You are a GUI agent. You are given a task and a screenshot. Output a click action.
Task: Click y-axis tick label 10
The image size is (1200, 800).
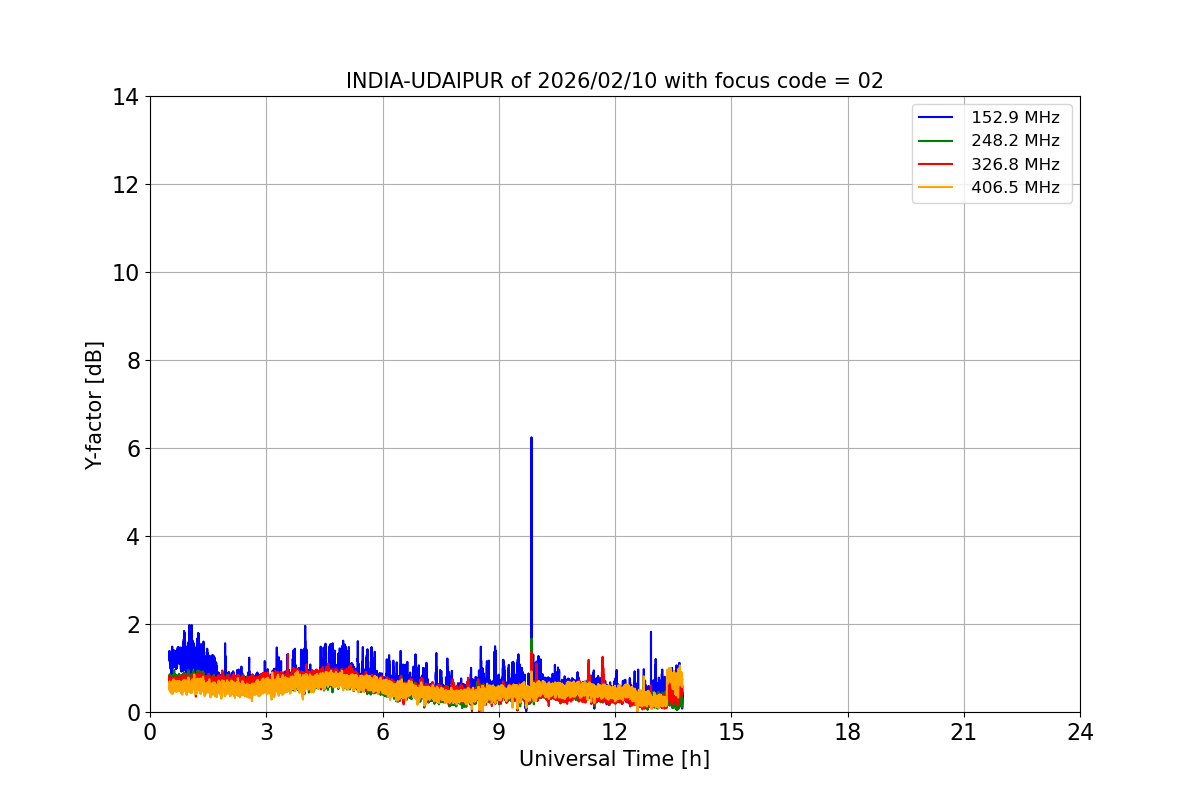click(125, 273)
